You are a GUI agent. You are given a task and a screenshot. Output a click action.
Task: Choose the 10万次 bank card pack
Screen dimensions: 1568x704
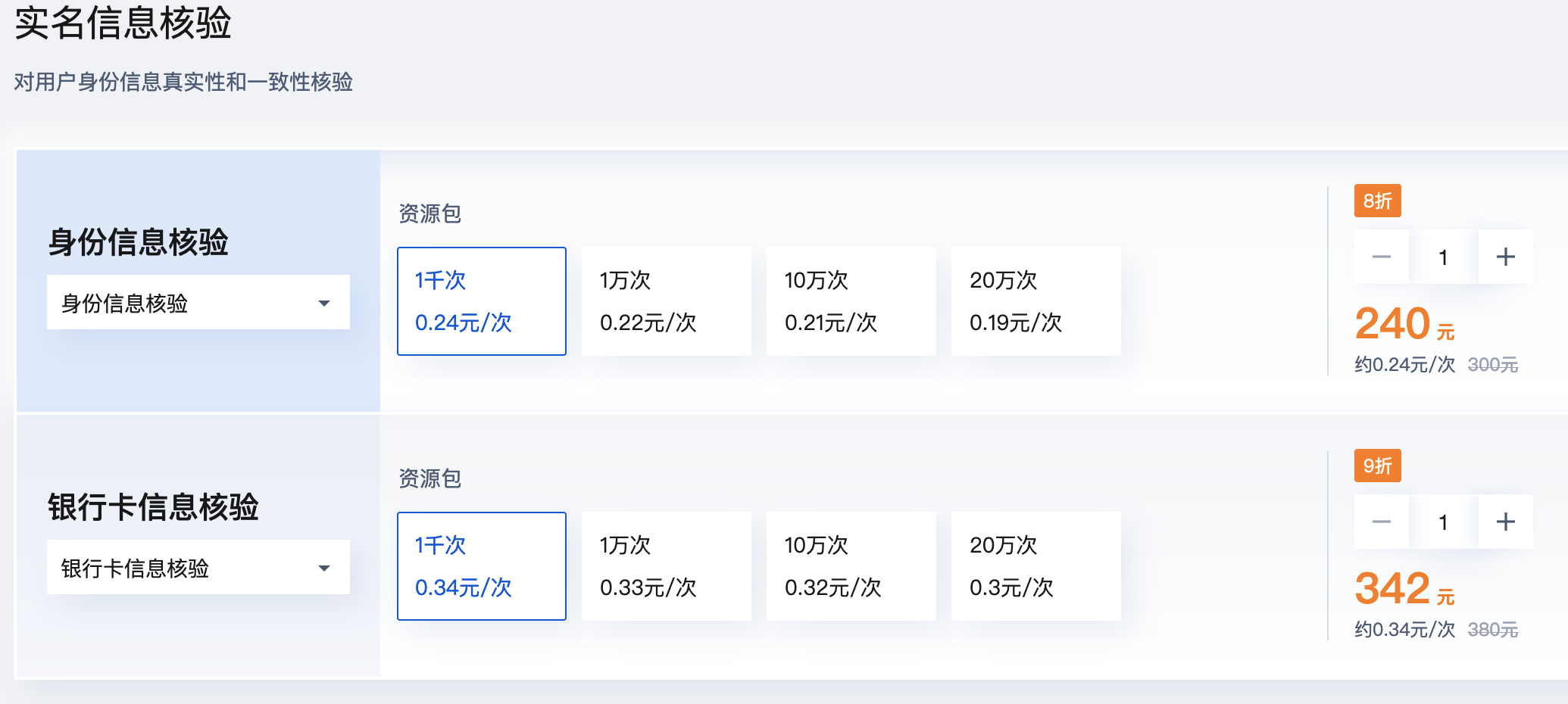[x=851, y=565]
